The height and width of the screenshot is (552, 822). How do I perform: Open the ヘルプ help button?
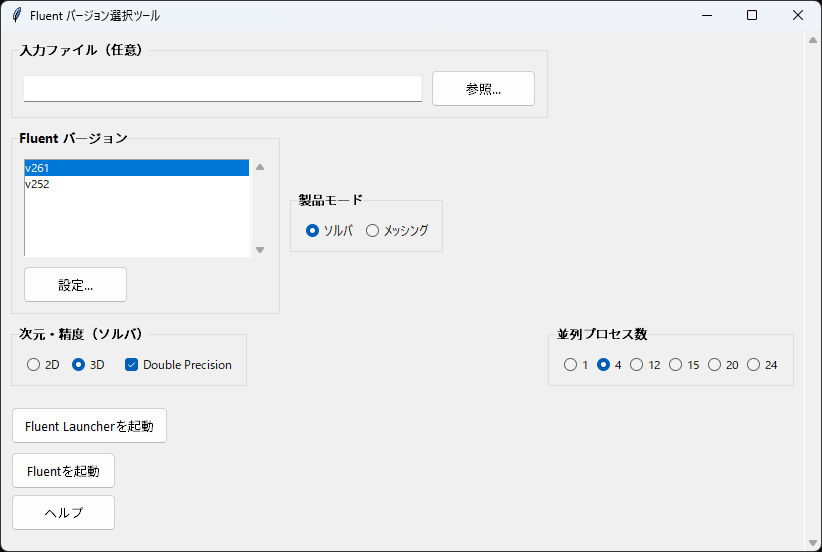pyautogui.click(x=63, y=513)
